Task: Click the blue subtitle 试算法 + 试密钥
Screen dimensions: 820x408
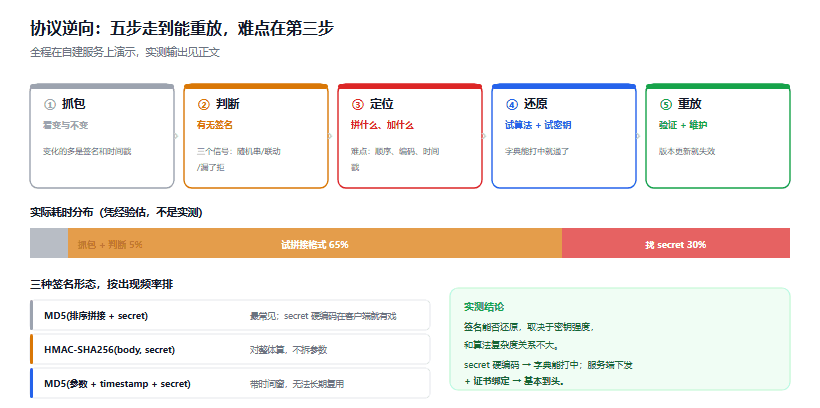Action: click(x=538, y=126)
